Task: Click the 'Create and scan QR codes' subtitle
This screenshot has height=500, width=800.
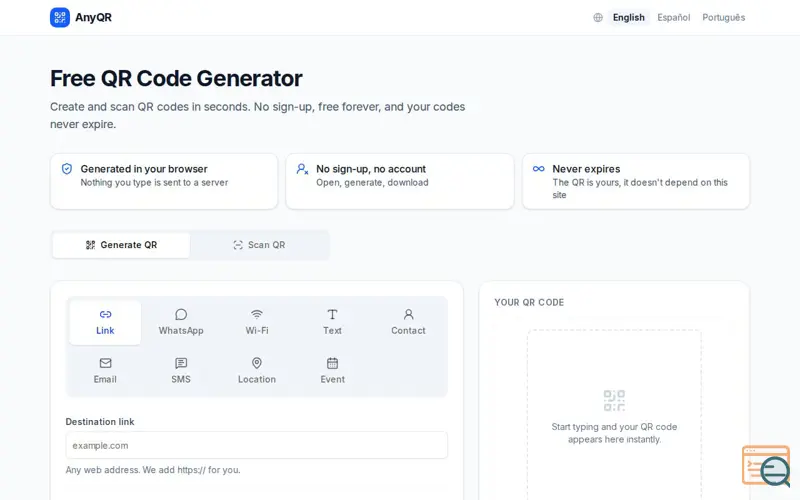Action: 258,115
